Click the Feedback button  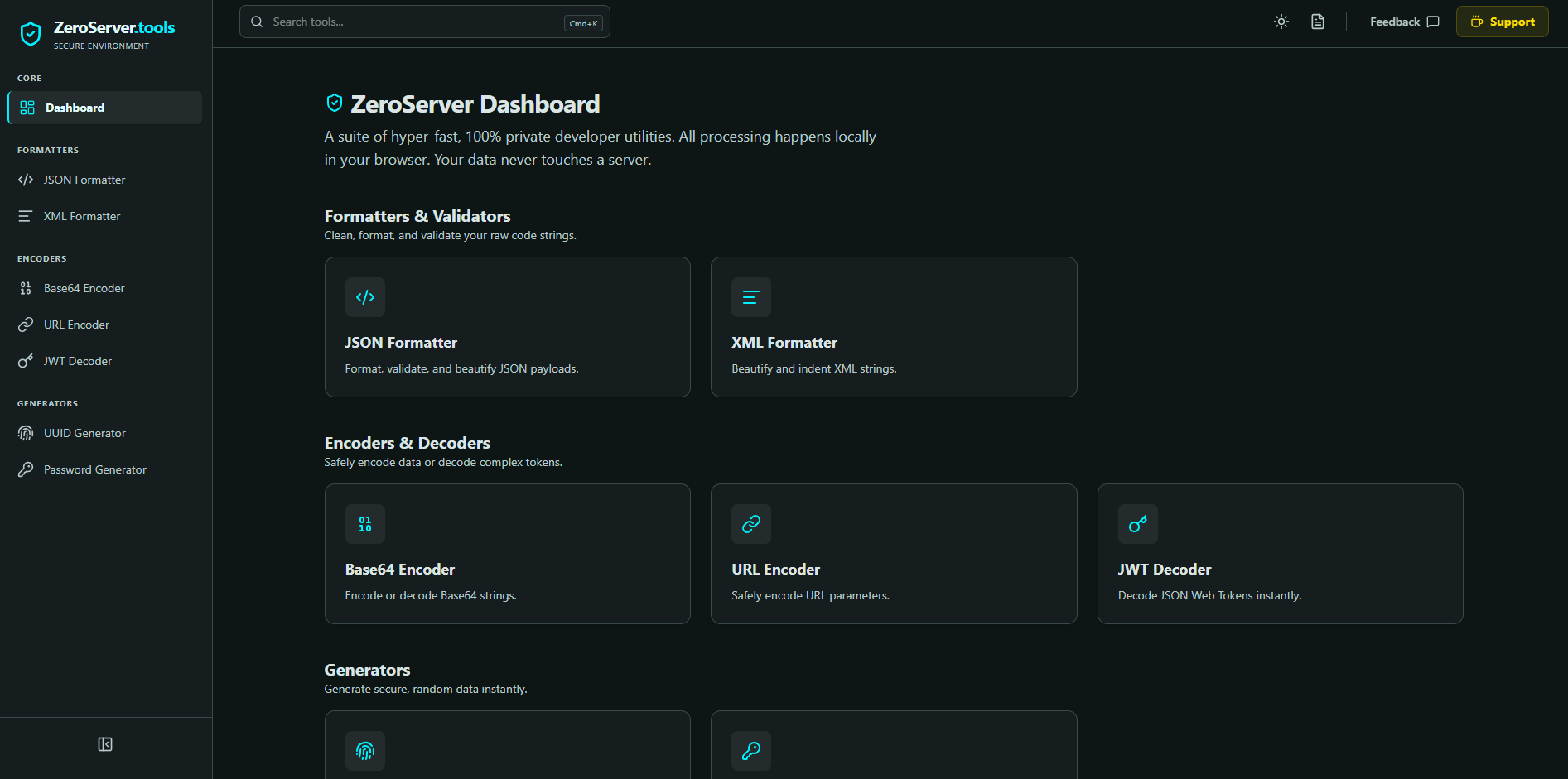tap(1404, 22)
